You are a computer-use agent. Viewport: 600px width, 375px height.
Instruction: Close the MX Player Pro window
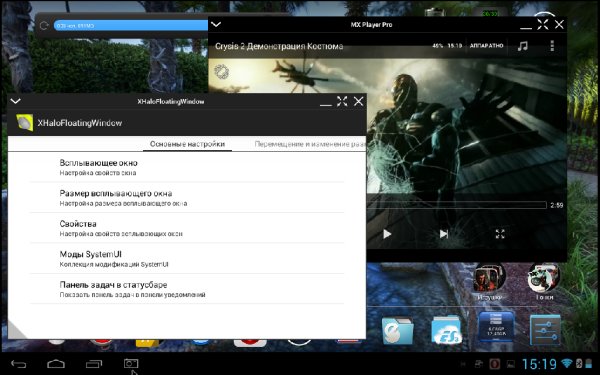[x=559, y=24]
